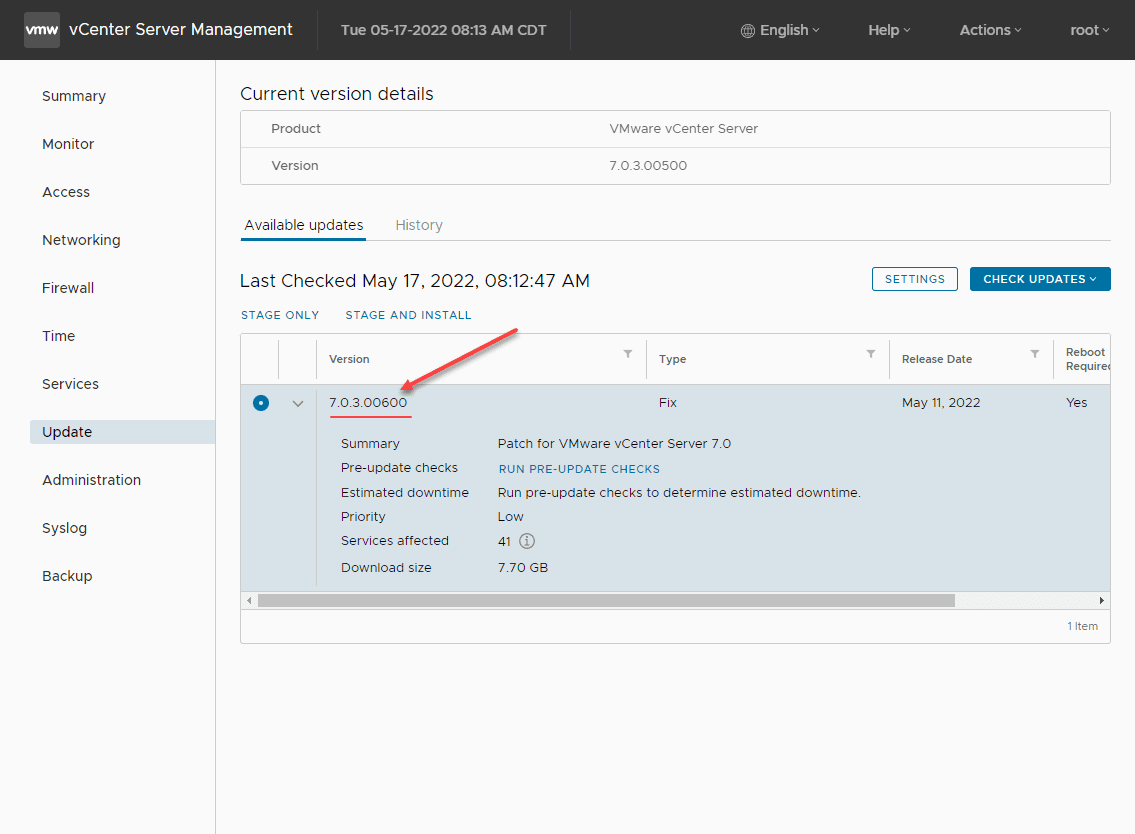This screenshot has width=1135, height=834.
Task: Click the globe language icon
Action: tap(748, 31)
